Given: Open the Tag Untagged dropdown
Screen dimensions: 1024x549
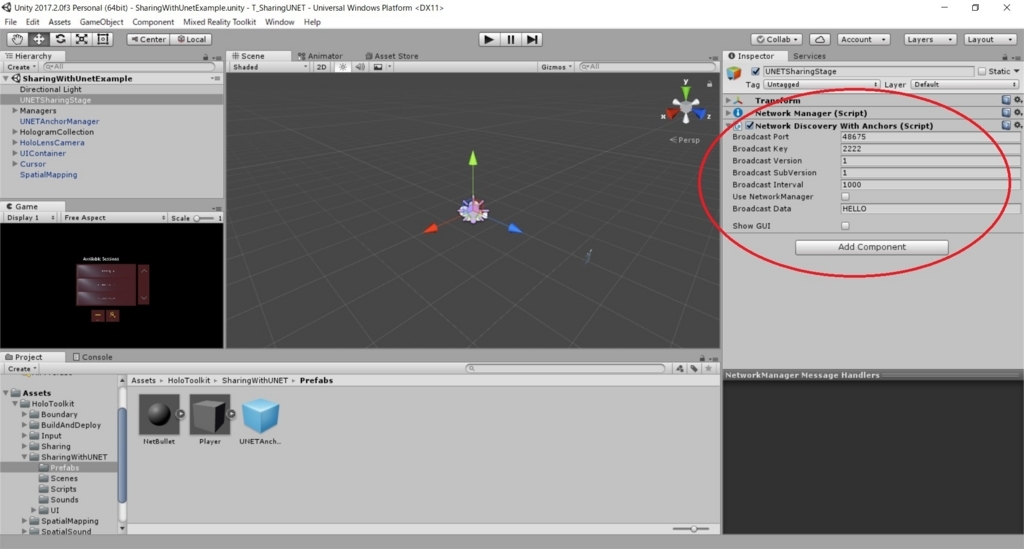Looking at the screenshot, I should coord(821,84).
